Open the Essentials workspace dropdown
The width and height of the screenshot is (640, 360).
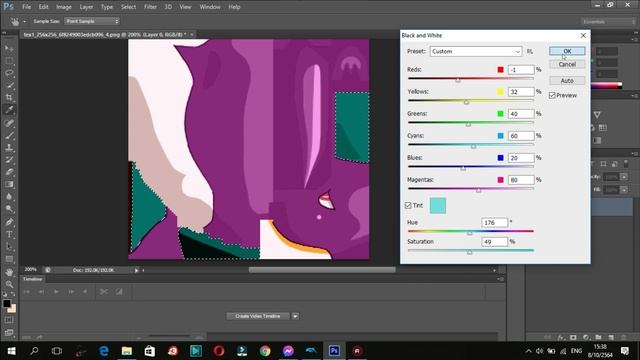click(608, 22)
